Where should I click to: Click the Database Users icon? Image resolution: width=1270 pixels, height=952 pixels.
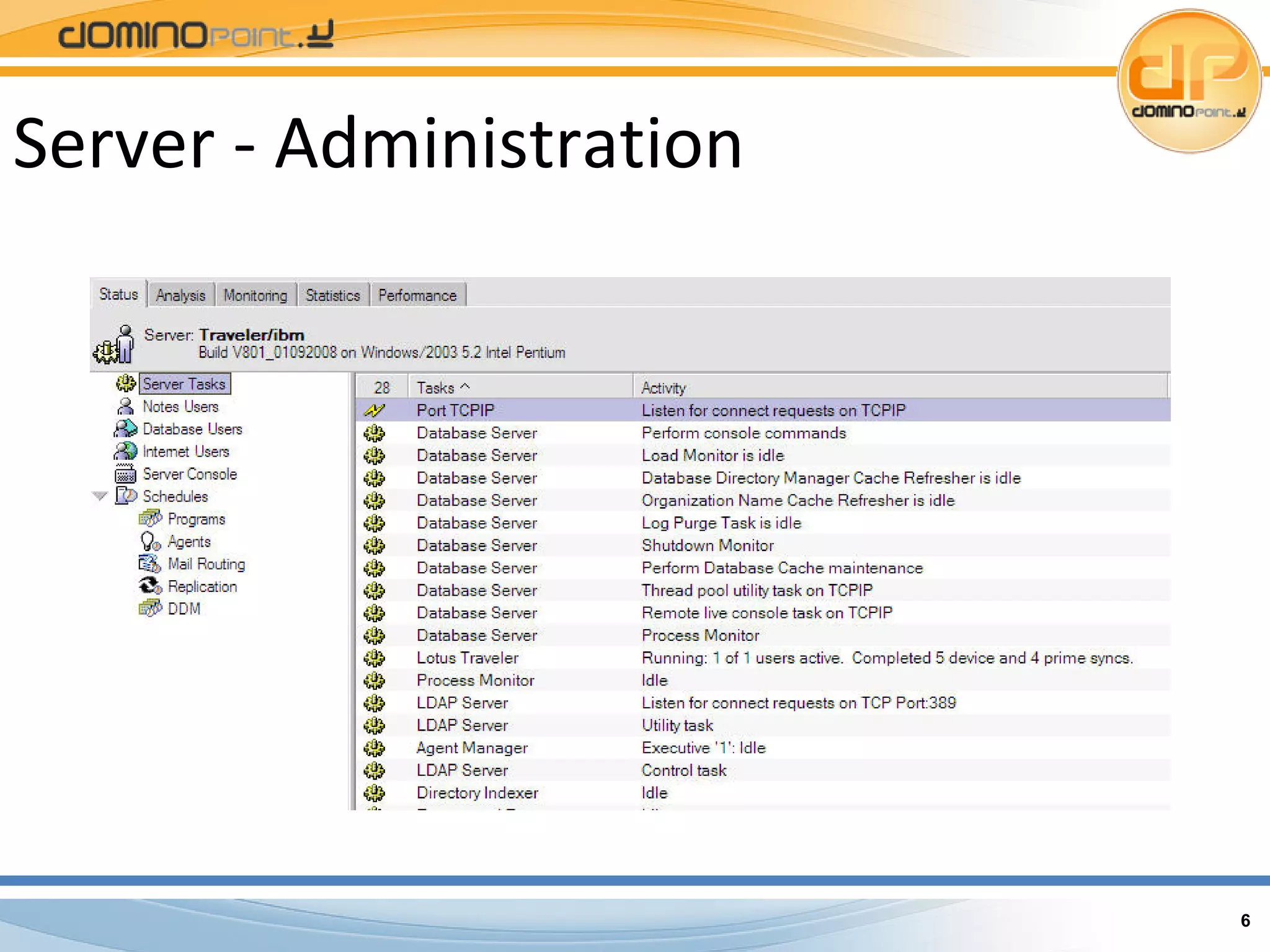(125, 429)
